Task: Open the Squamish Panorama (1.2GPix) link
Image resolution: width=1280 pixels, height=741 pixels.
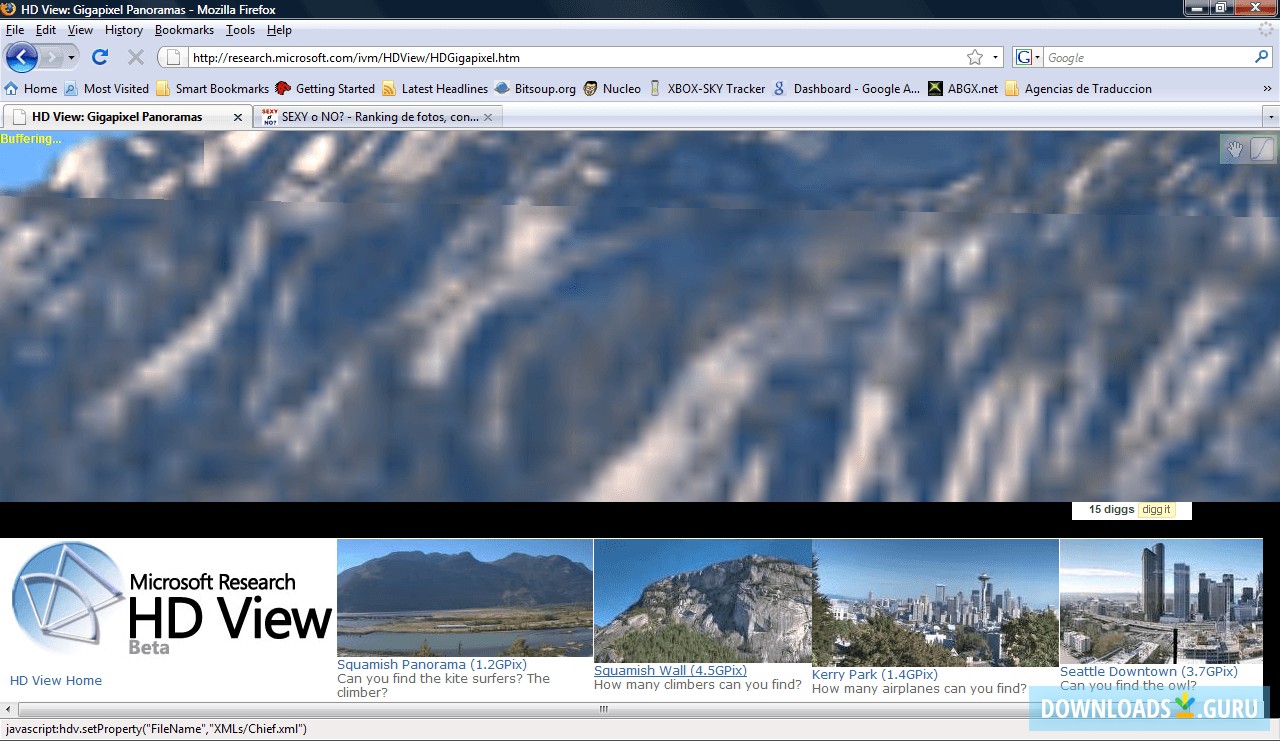Action: click(432, 665)
